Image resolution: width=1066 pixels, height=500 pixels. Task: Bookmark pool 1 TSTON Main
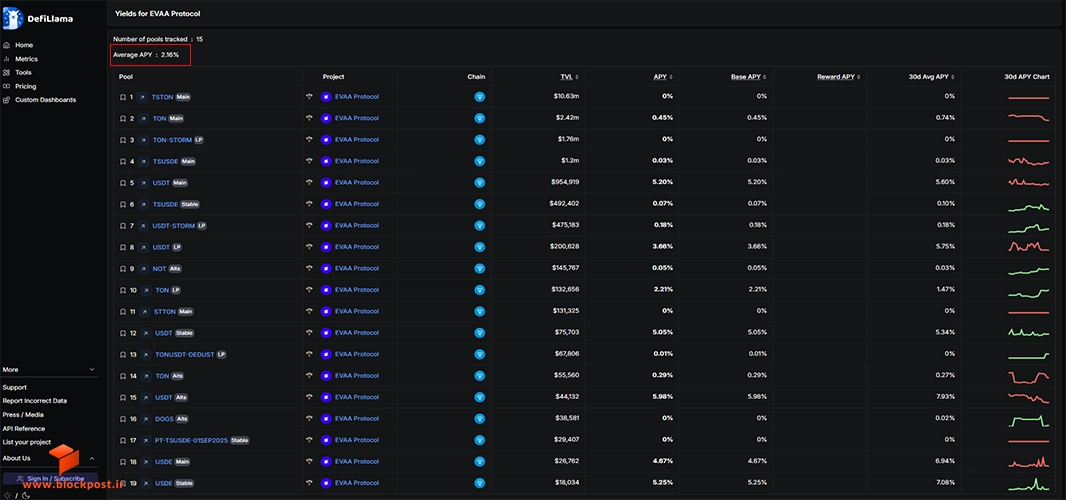[122, 97]
